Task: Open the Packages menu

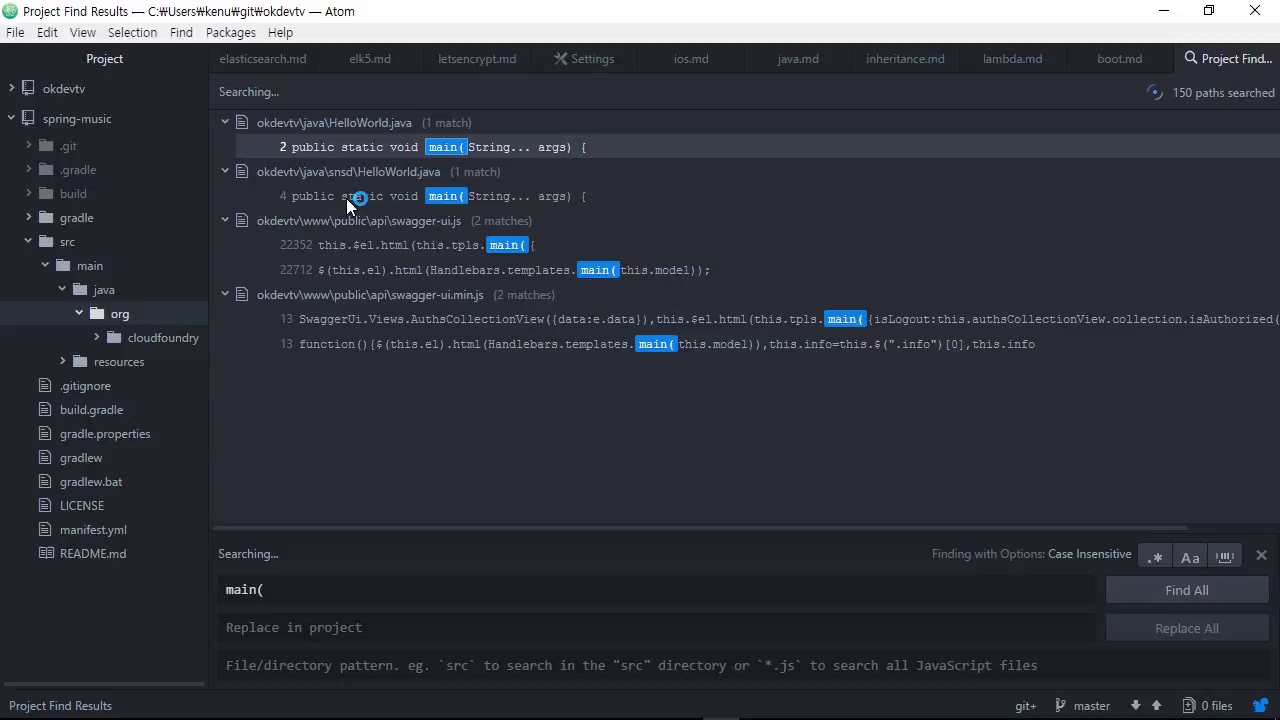Action: pos(231,32)
